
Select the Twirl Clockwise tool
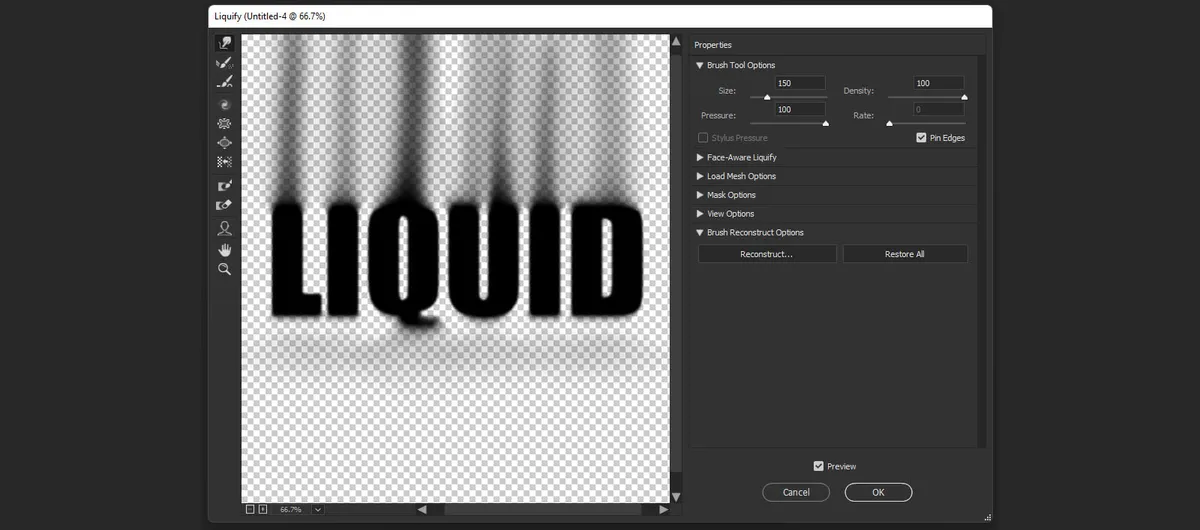click(x=224, y=104)
